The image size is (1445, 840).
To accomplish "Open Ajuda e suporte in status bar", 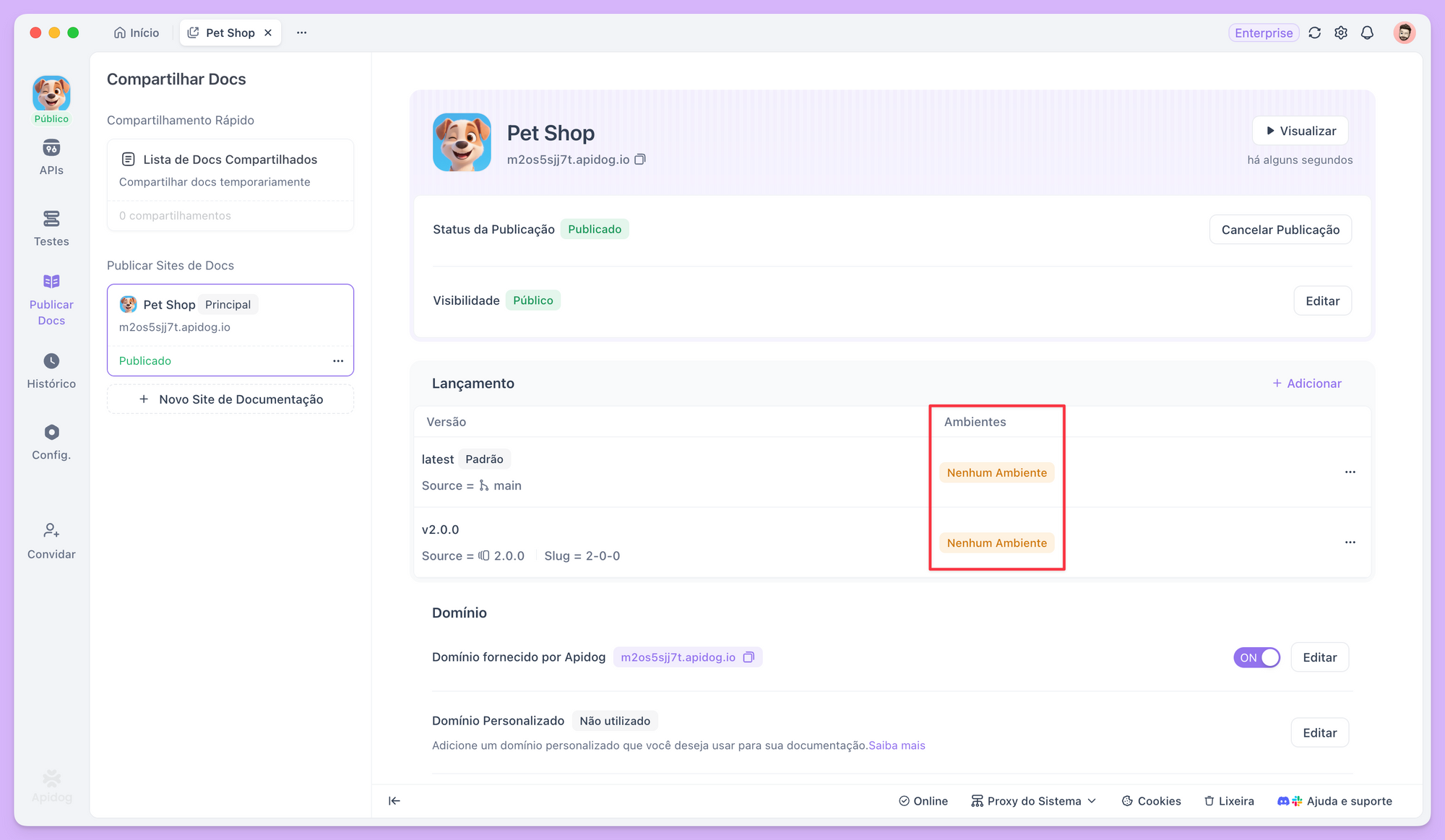I will 1335,800.
